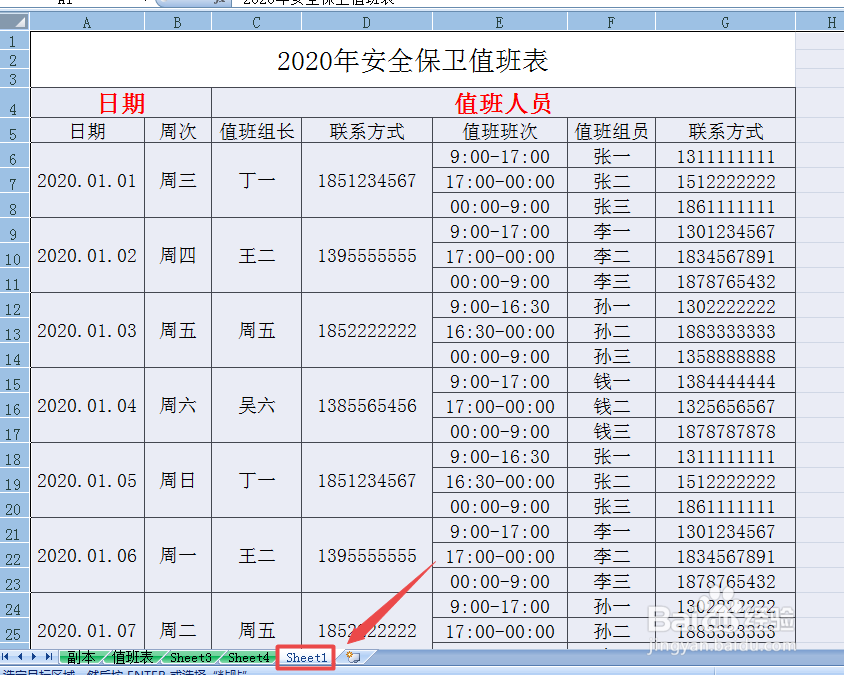Select the Sheet3 tab
Viewport: 844px width, 675px height.
click(x=190, y=657)
